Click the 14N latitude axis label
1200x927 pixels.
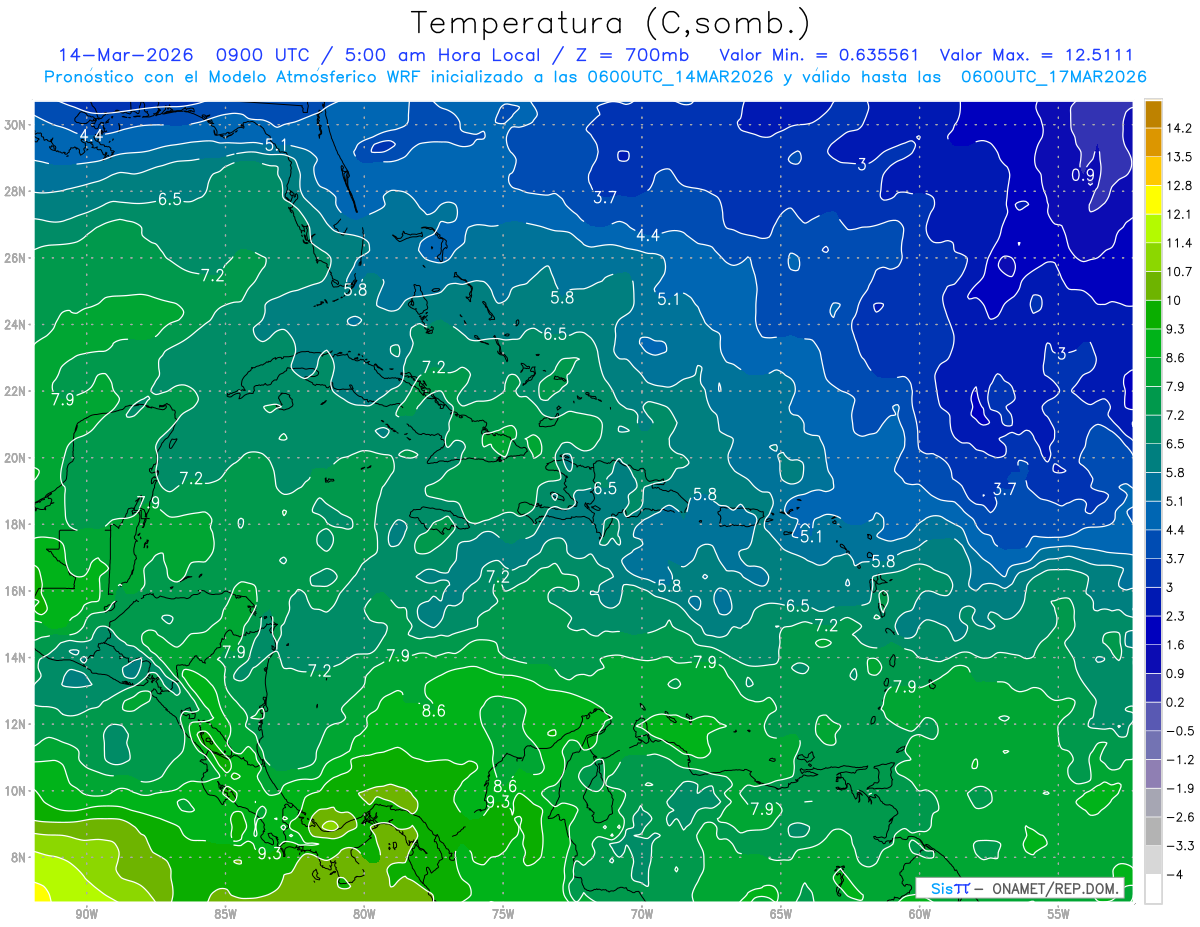tap(16, 658)
